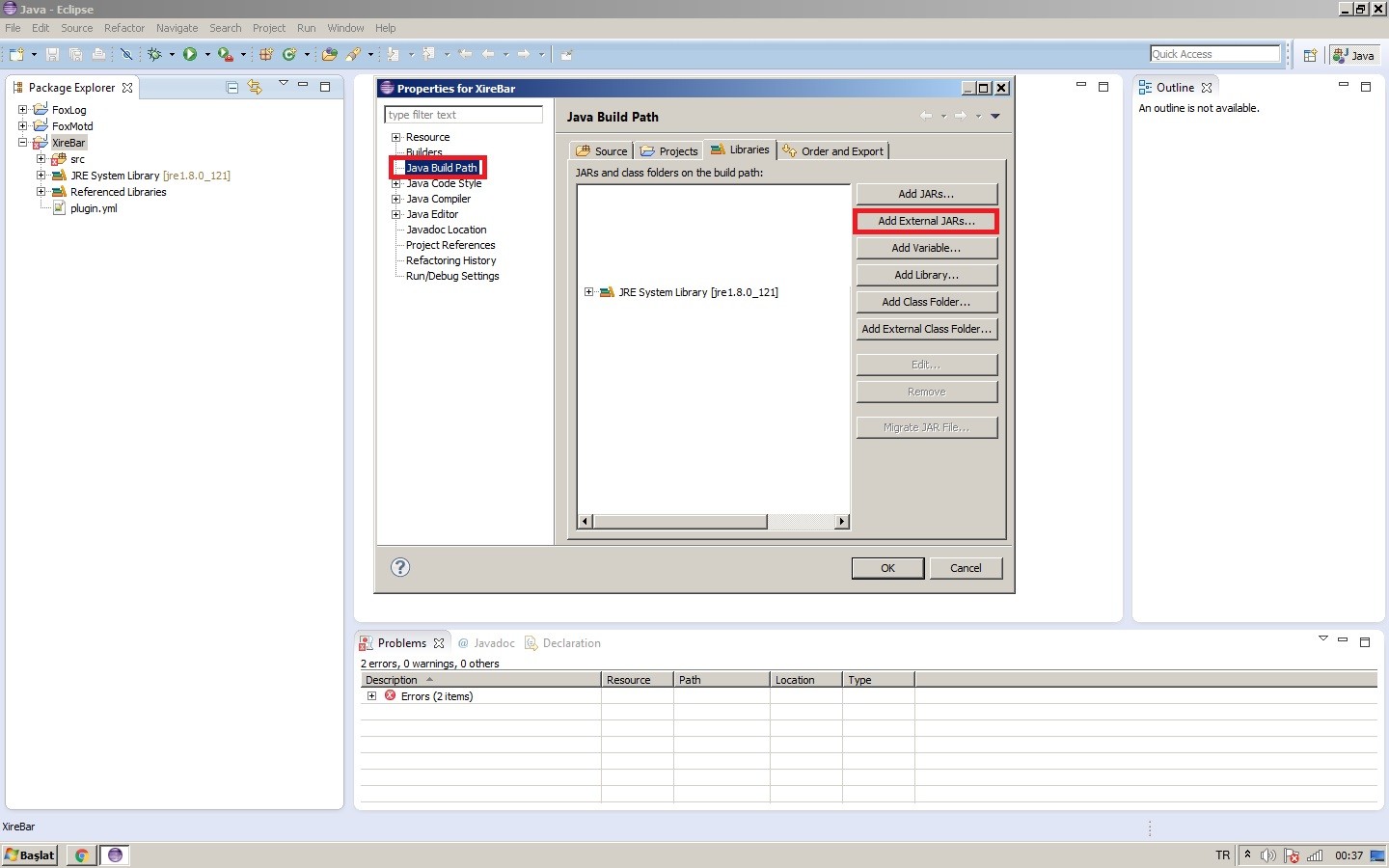Expand the Errors (2 items) row
The width and height of the screenshot is (1389, 868).
coord(371,695)
